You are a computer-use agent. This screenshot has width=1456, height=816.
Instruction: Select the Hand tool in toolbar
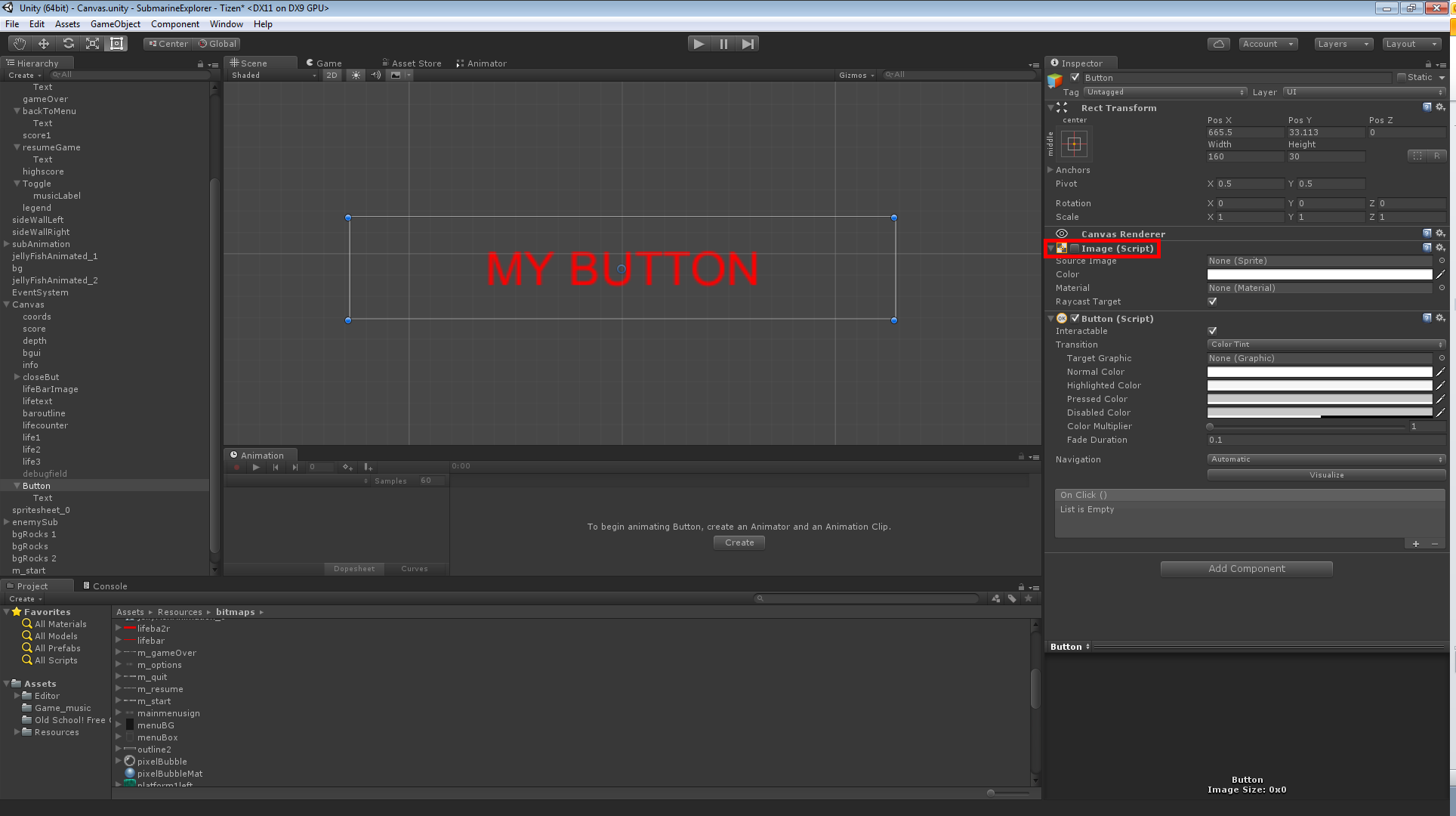coord(20,44)
